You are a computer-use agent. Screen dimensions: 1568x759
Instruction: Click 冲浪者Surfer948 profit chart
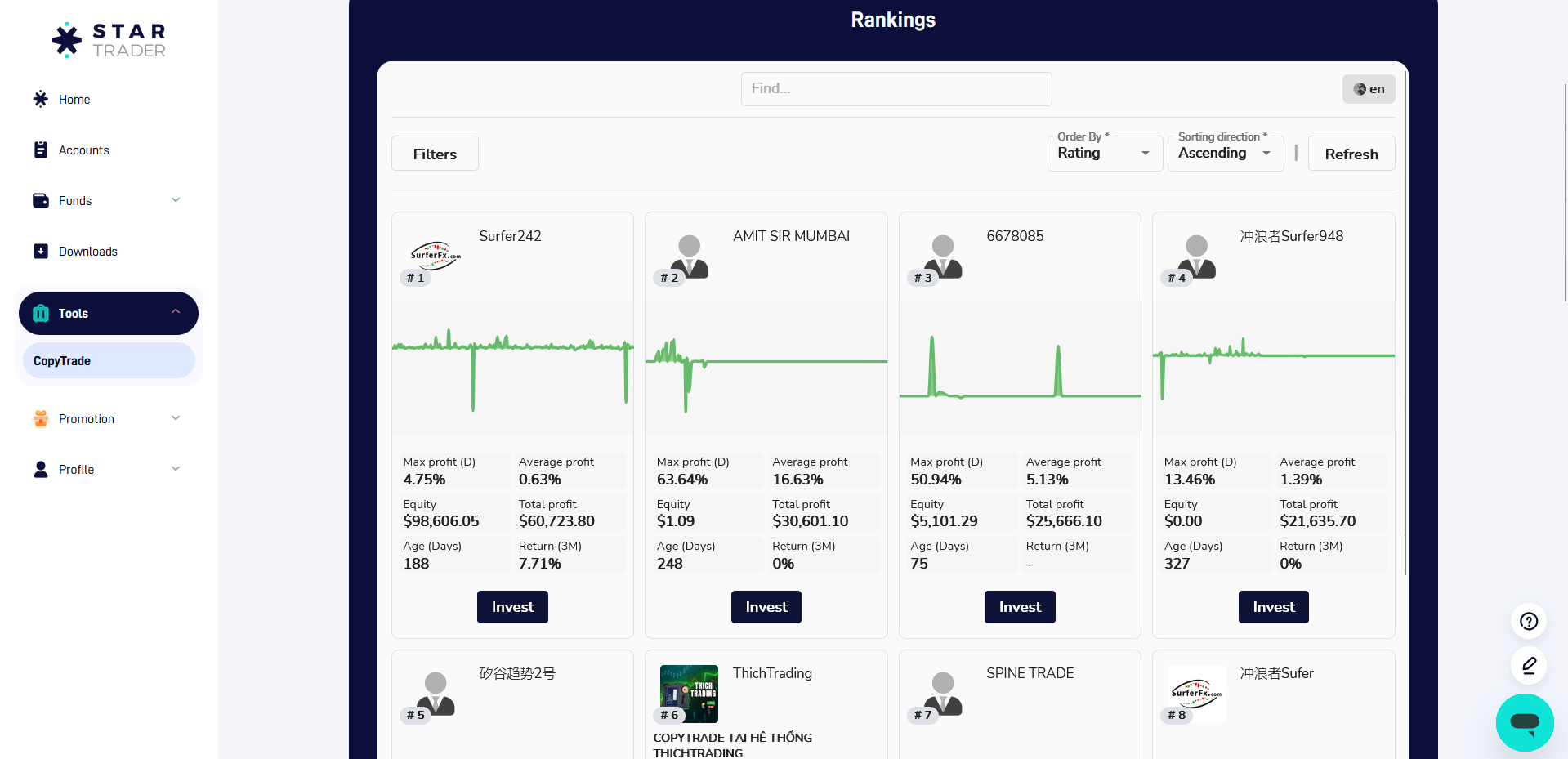(x=1274, y=368)
